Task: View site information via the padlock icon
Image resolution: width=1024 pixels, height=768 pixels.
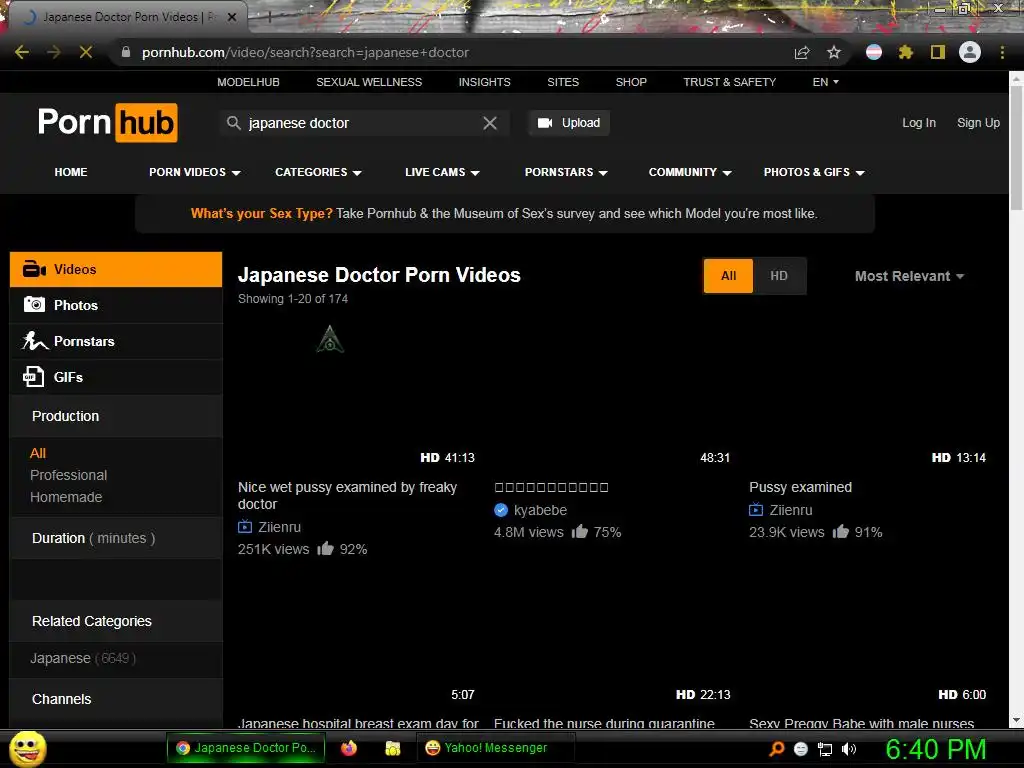Action: pyautogui.click(x=126, y=52)
